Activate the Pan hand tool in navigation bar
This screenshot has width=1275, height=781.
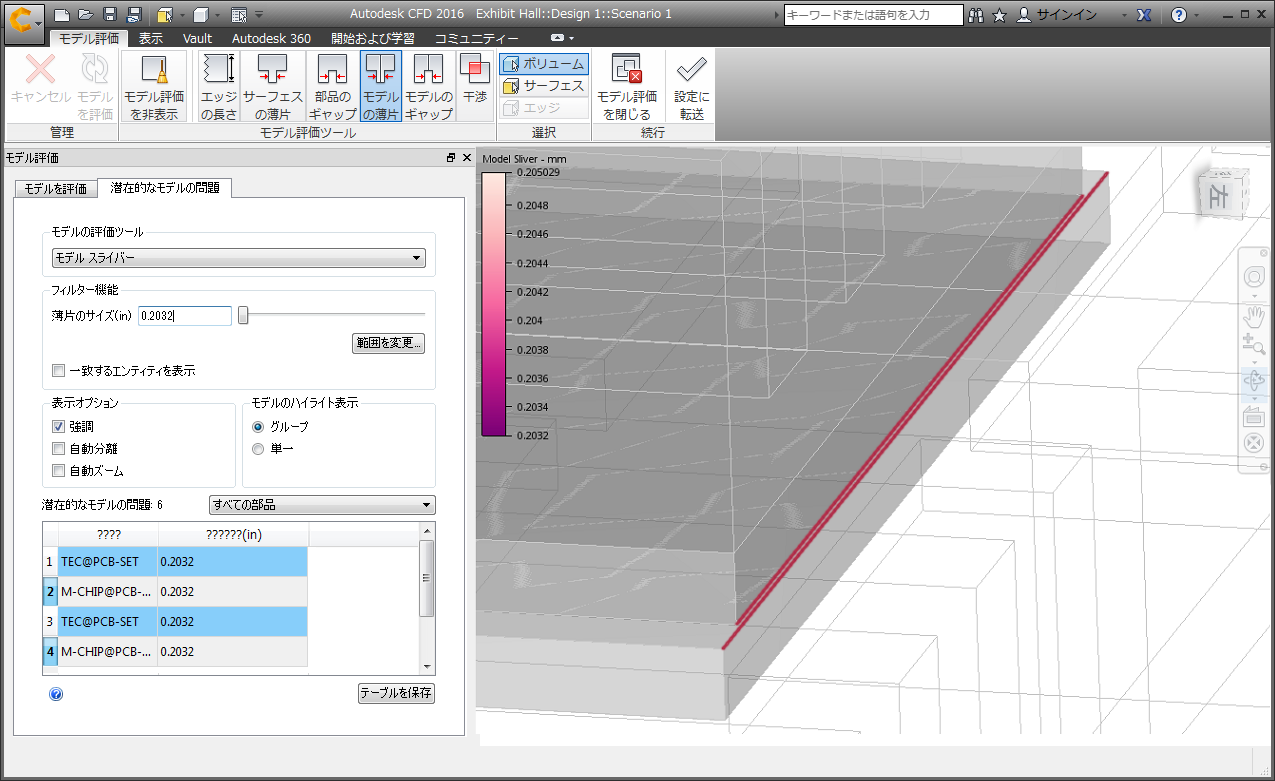click(1253, 319)
